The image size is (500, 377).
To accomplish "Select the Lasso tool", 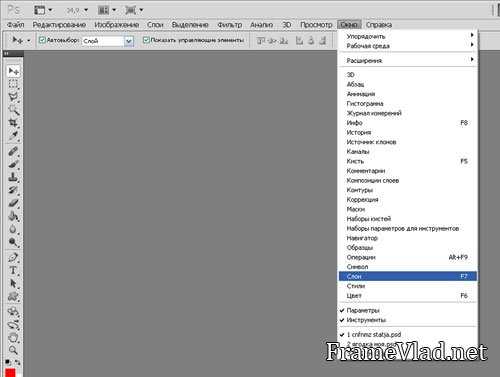I will coord(13,97).
